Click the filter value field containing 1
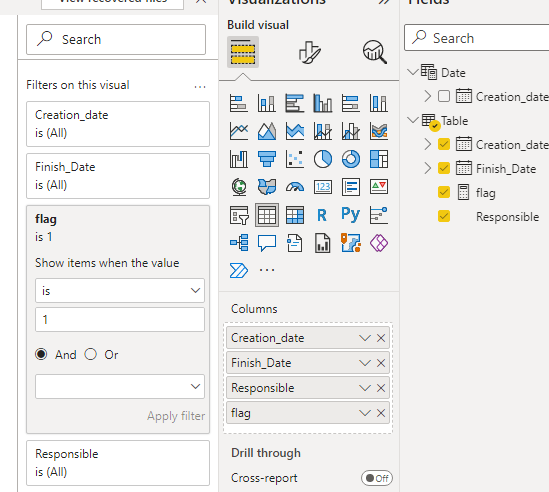The width and height of the screenshot is (549, 492). [x=120, y=319]
